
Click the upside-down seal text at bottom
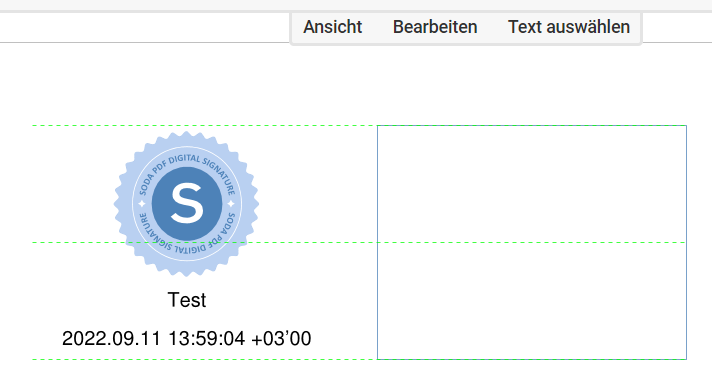[x=187, y=238]
